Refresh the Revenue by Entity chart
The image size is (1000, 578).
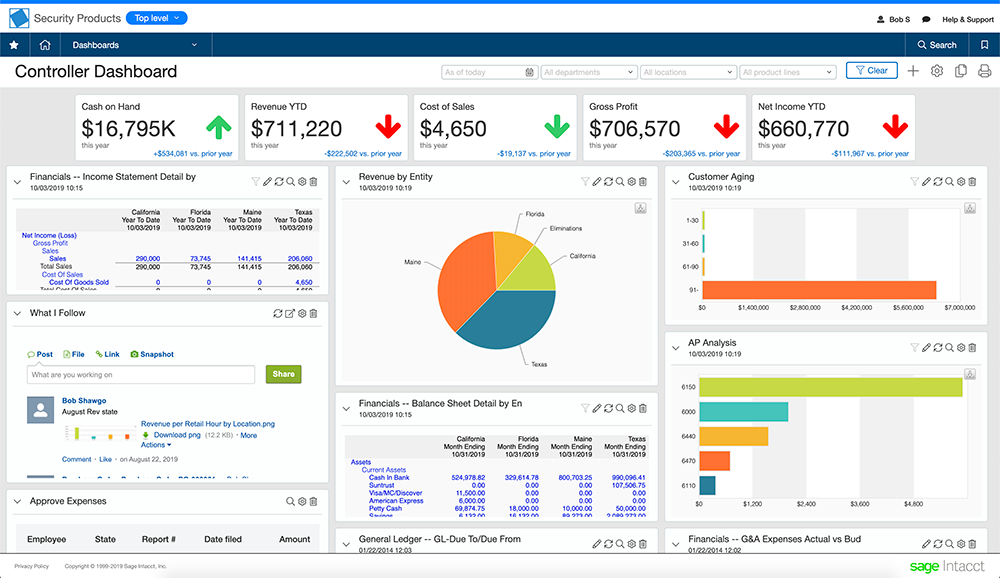[x=609, y=181]
